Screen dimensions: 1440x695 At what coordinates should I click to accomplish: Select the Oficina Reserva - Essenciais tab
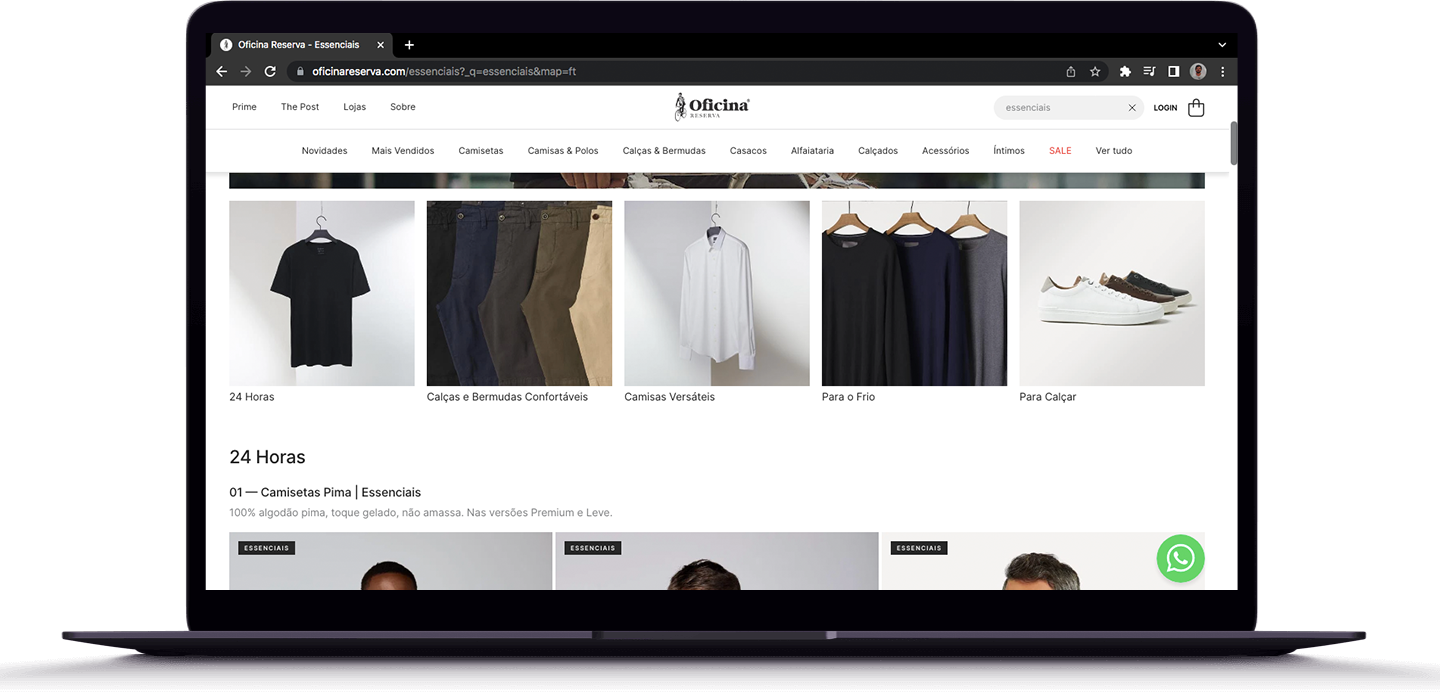[x=302, y=45]
